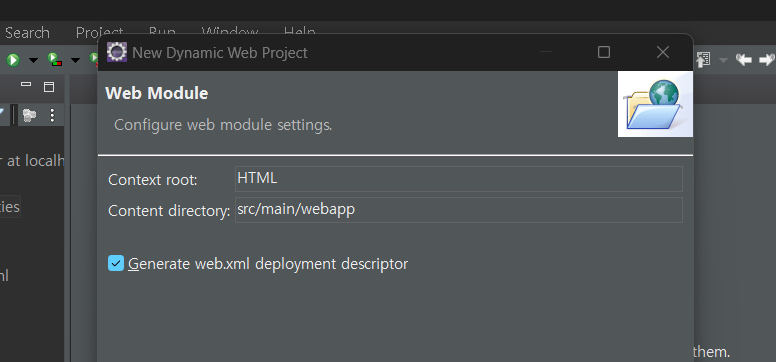The image size is (776, 362).
Task: Click the Content directory input field
Action: [459, 210]
